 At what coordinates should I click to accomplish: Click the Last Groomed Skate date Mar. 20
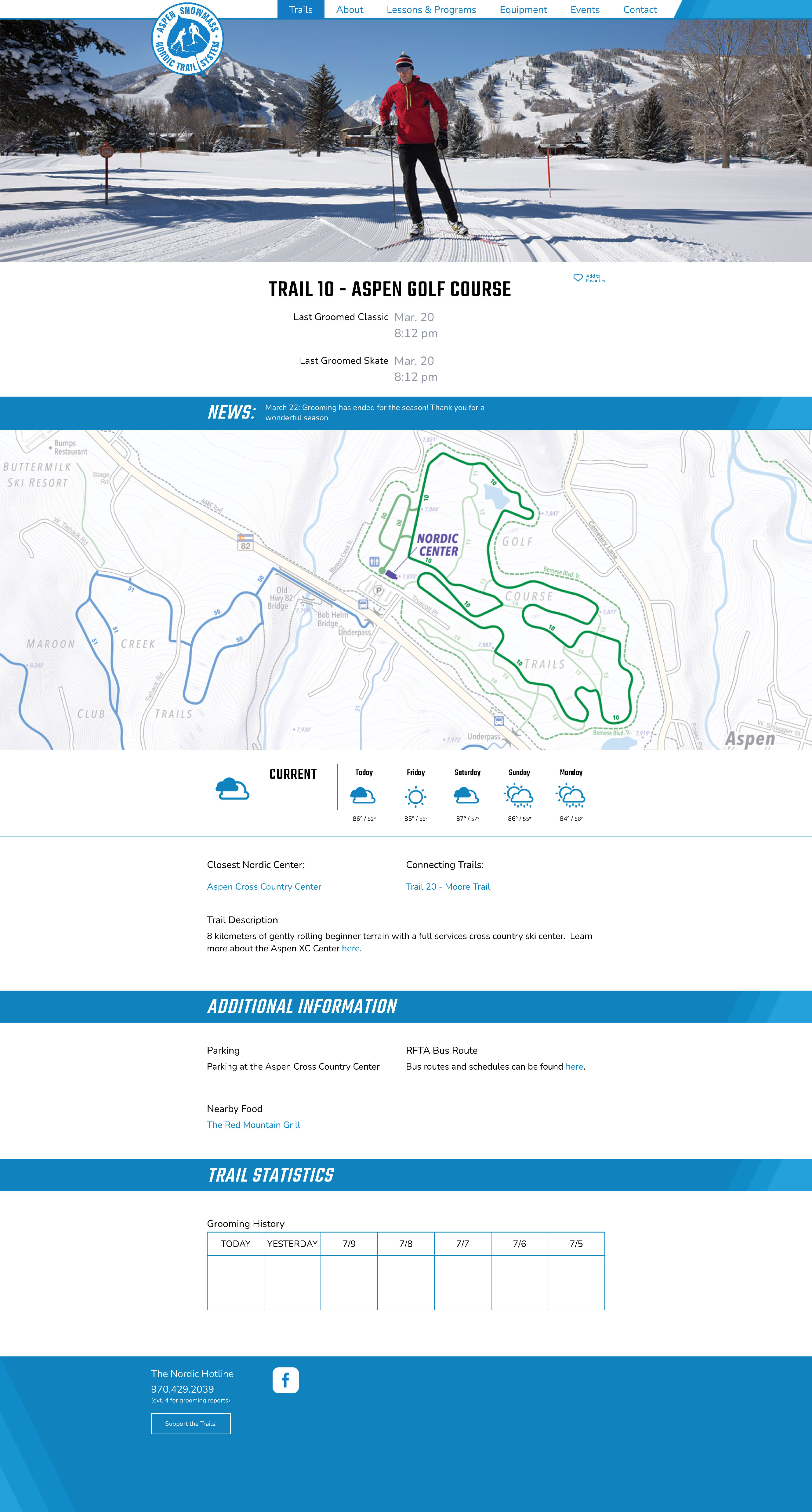click(x=414, y=361)
